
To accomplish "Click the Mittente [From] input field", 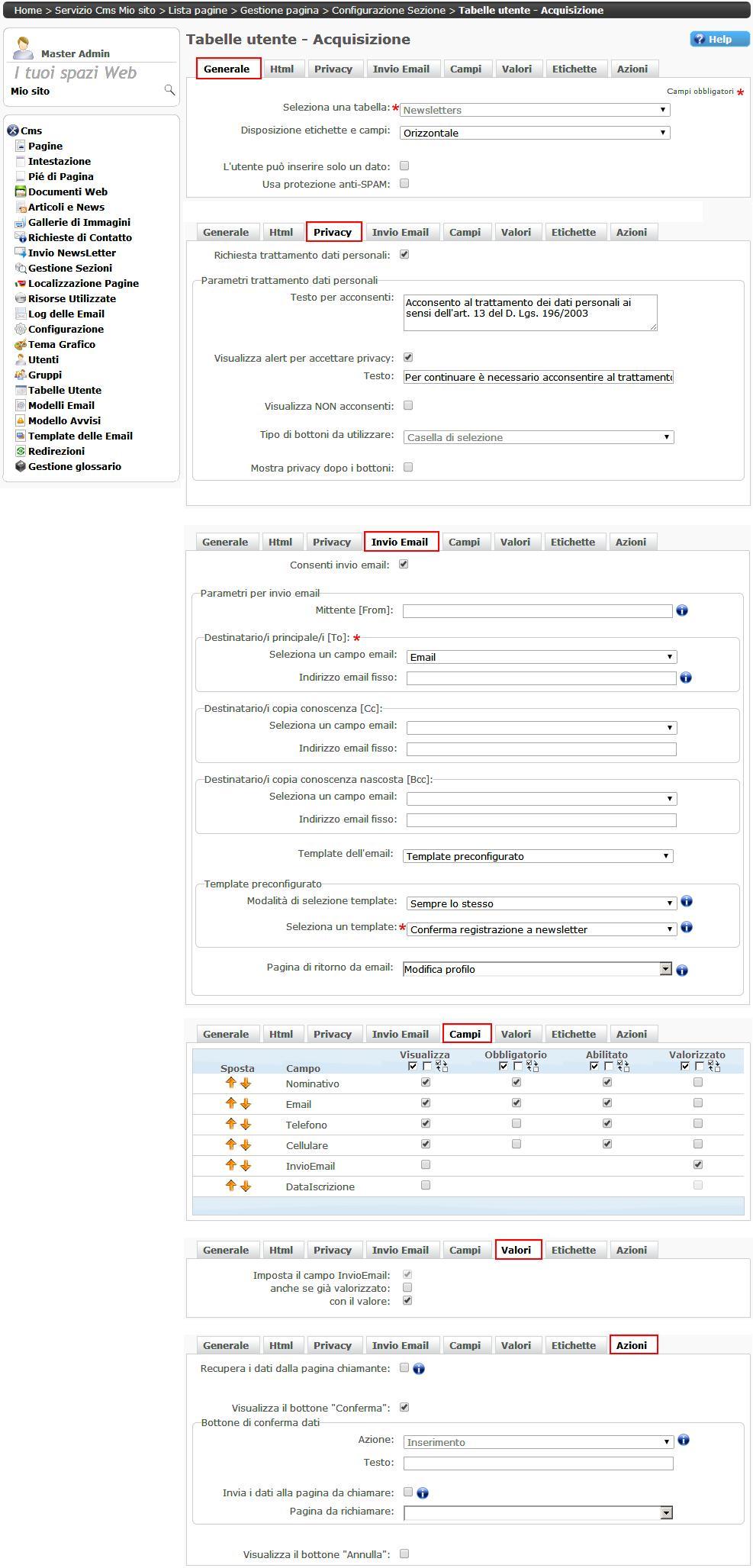I will point(537,610).
